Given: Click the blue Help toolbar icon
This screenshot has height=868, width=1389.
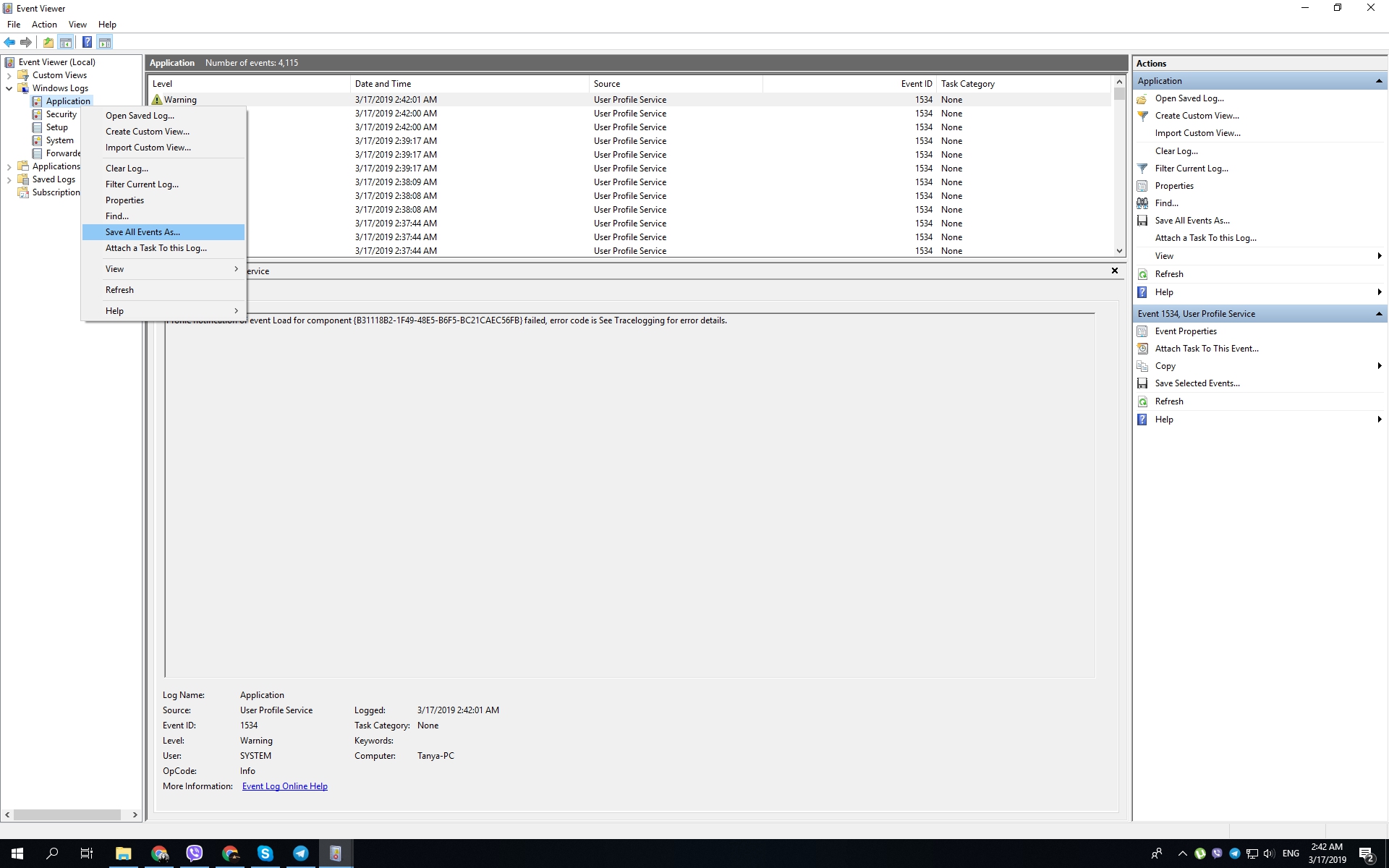Looking at the screenshot, I should click(x=87, y=42).
